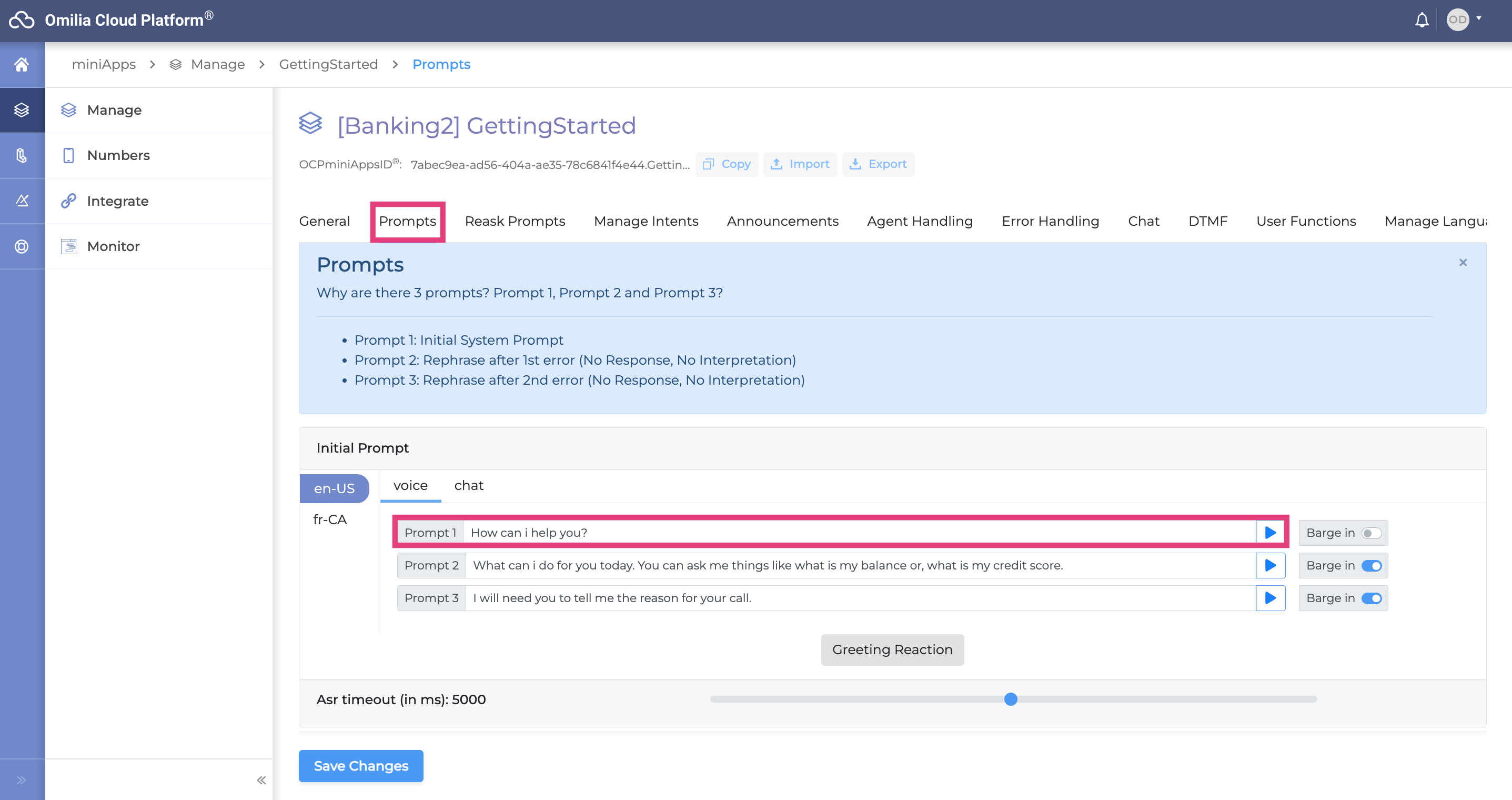This screenshot has height=800, width=1512.
Task: Disable Barge in for Prompt 3
Action: pos(1371,598)
